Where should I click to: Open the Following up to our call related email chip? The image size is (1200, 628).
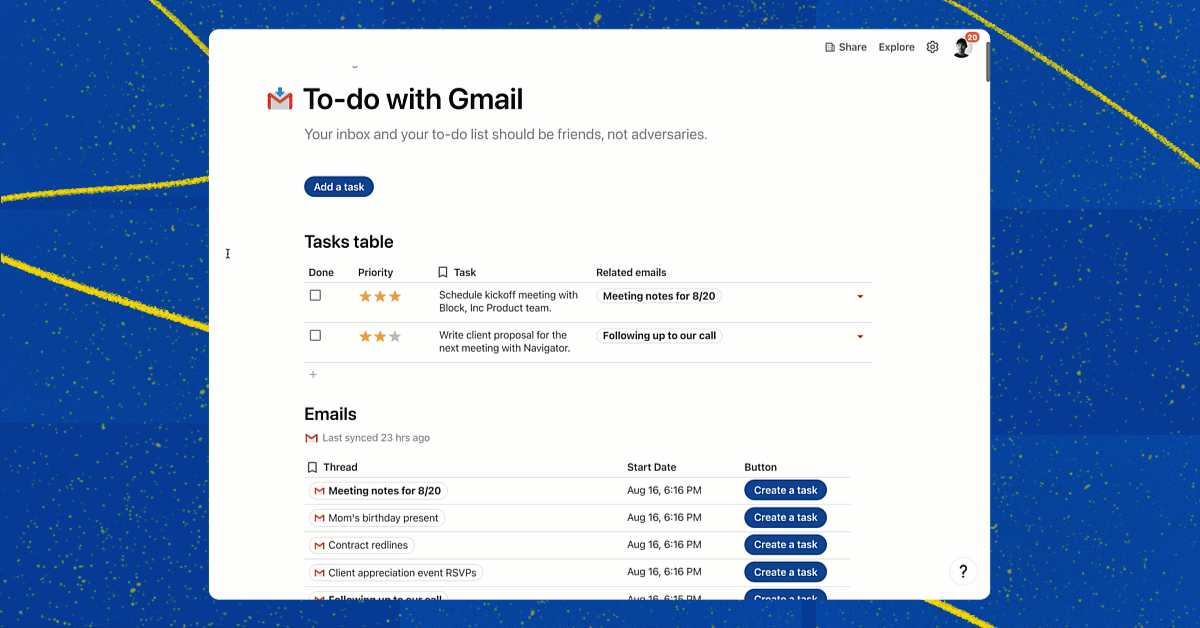click(x=660, y=336)
